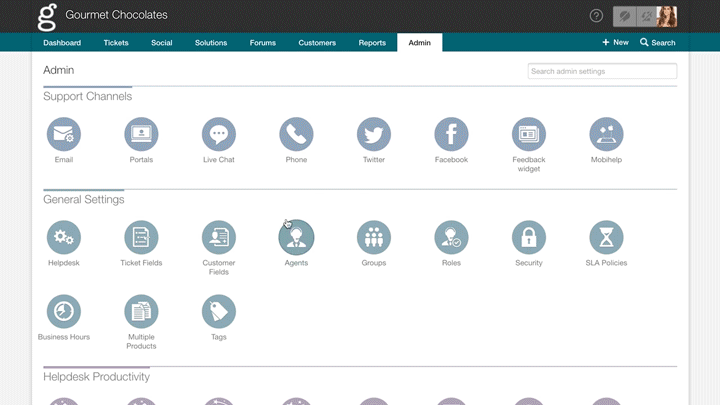Open the Agents settings icon
The height and width of the screenshot is (405, 720).
296,237
